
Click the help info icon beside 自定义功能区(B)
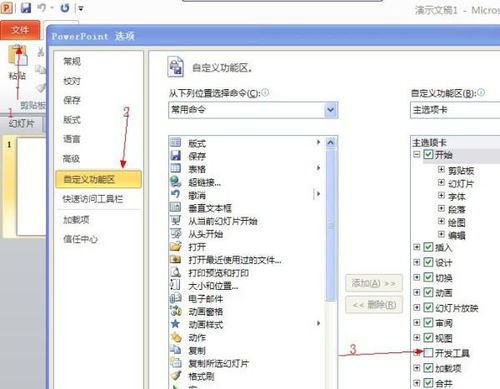[481, 92]
